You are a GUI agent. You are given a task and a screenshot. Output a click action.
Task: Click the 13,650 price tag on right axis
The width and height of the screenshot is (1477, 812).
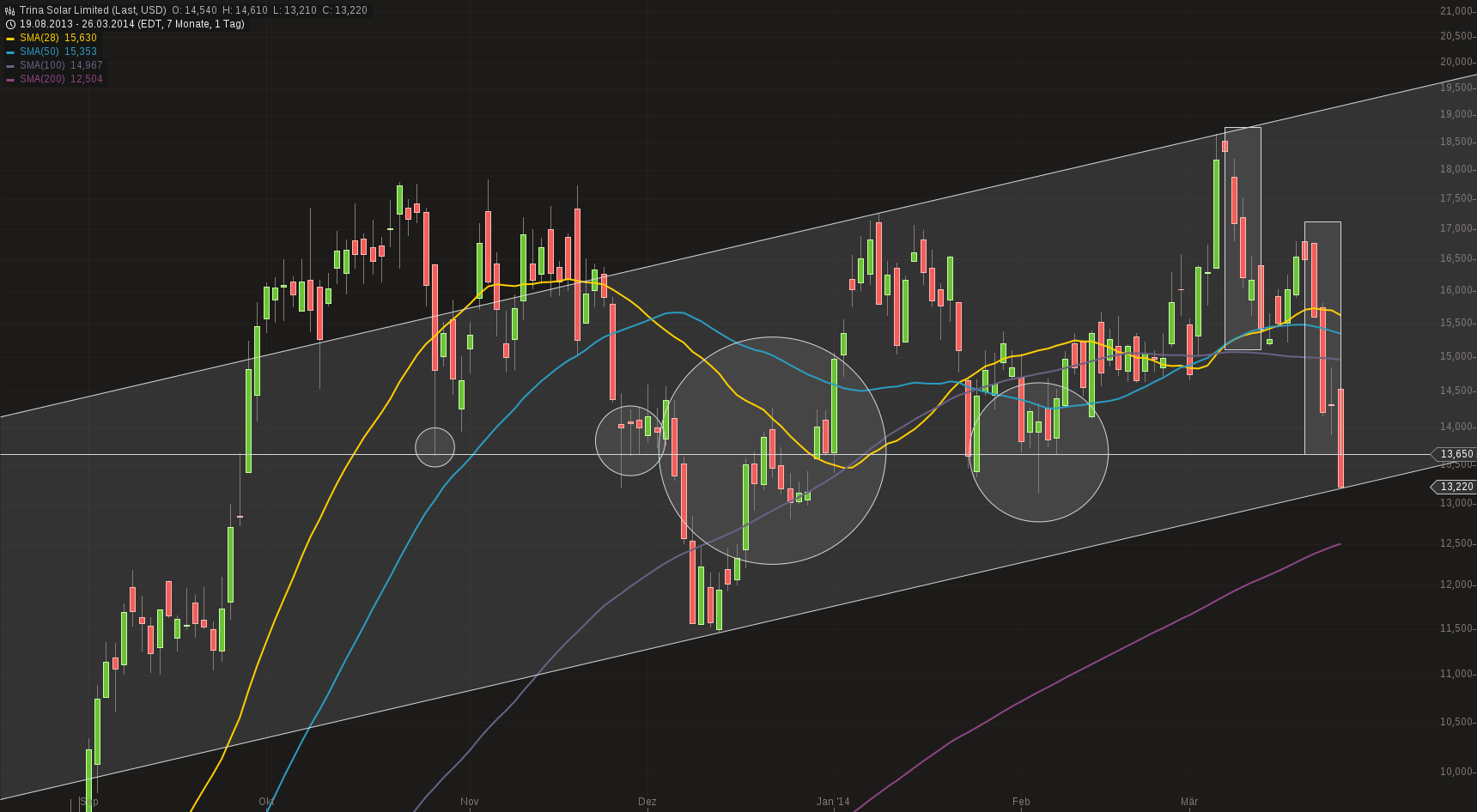click(1452, 455)
